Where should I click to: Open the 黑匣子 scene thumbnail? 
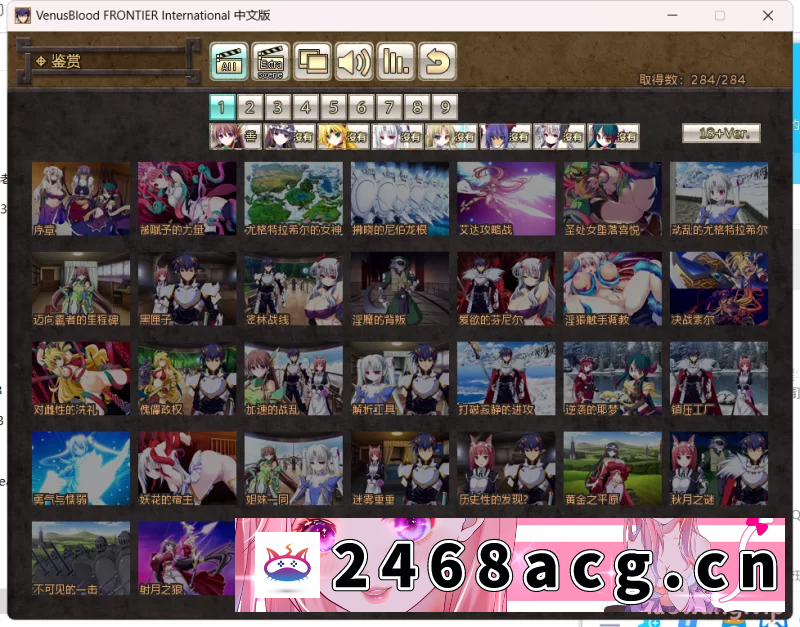[187, 289]
